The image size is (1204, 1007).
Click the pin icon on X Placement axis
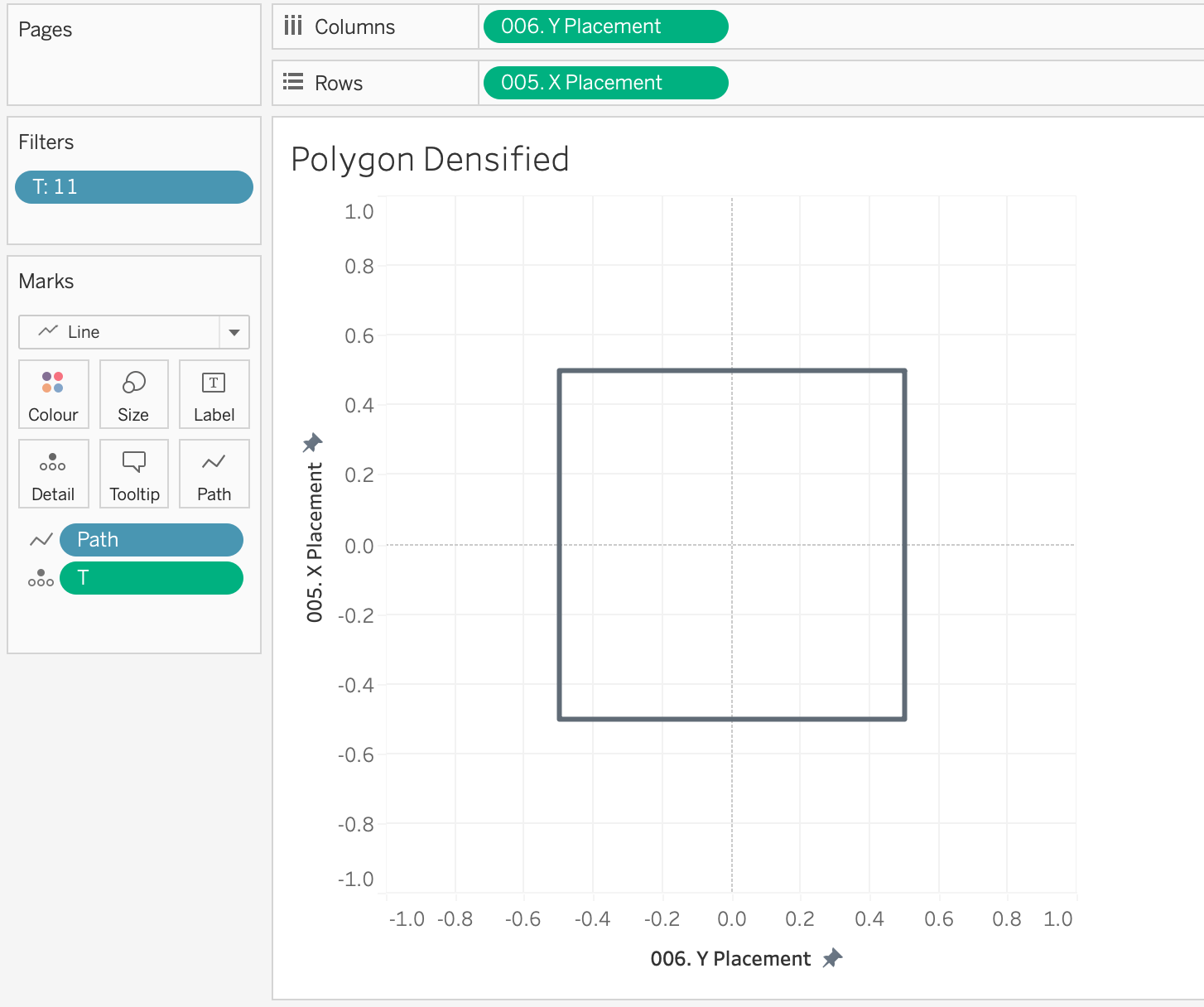312,443
